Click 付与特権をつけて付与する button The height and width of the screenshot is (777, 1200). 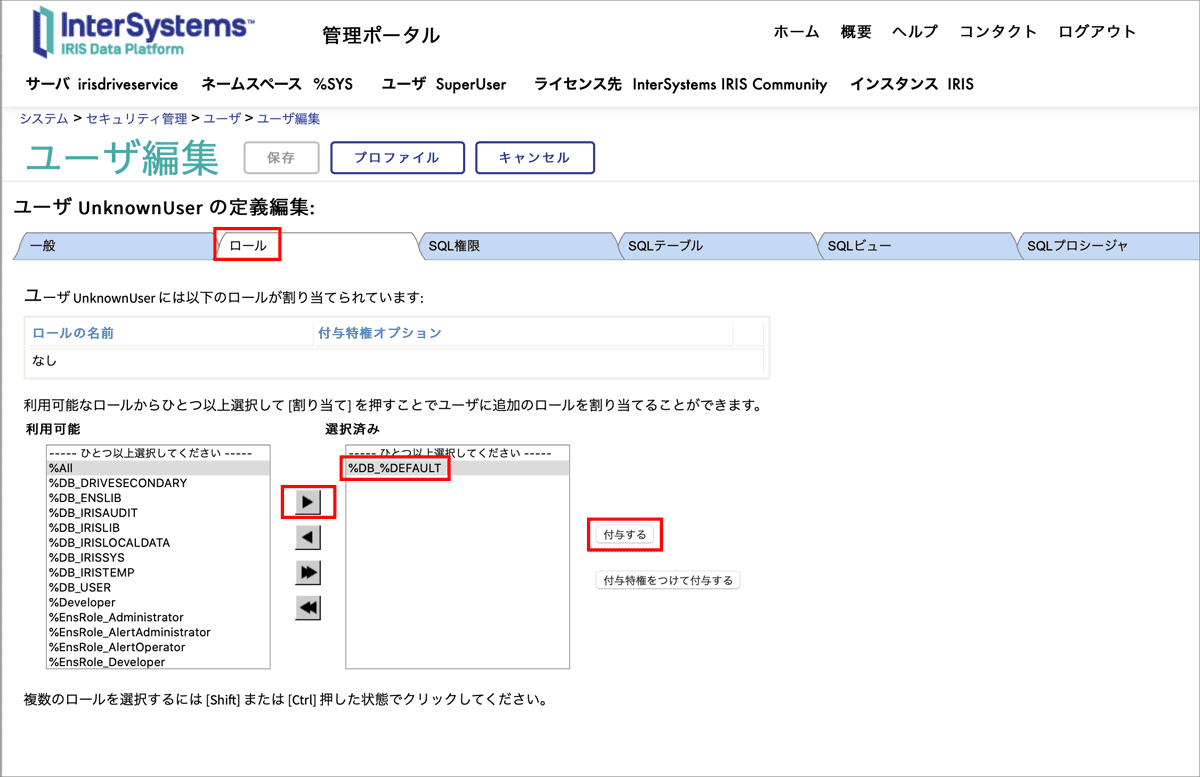(x=667, y=580)
